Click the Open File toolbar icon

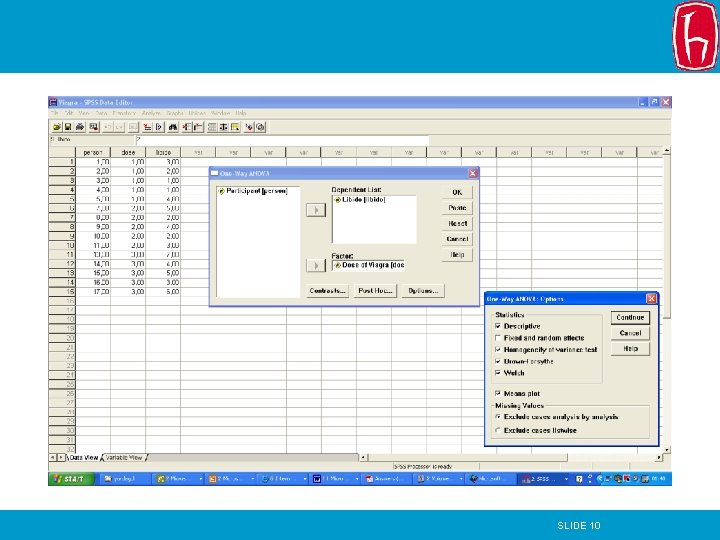tap(56, 127)
